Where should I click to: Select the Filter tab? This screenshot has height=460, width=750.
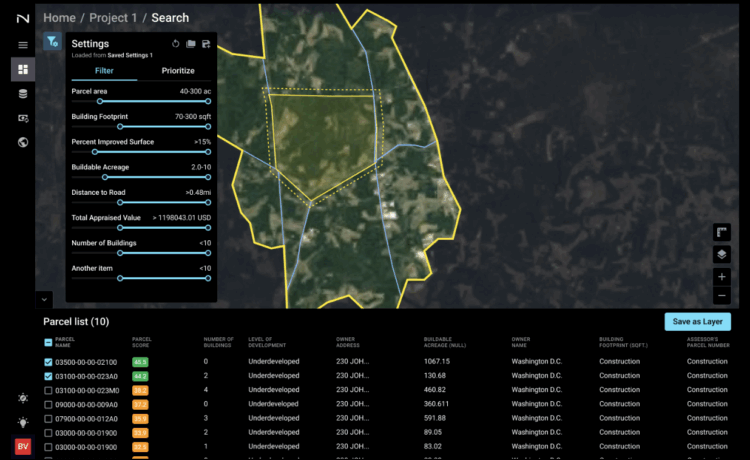[103, 71]
